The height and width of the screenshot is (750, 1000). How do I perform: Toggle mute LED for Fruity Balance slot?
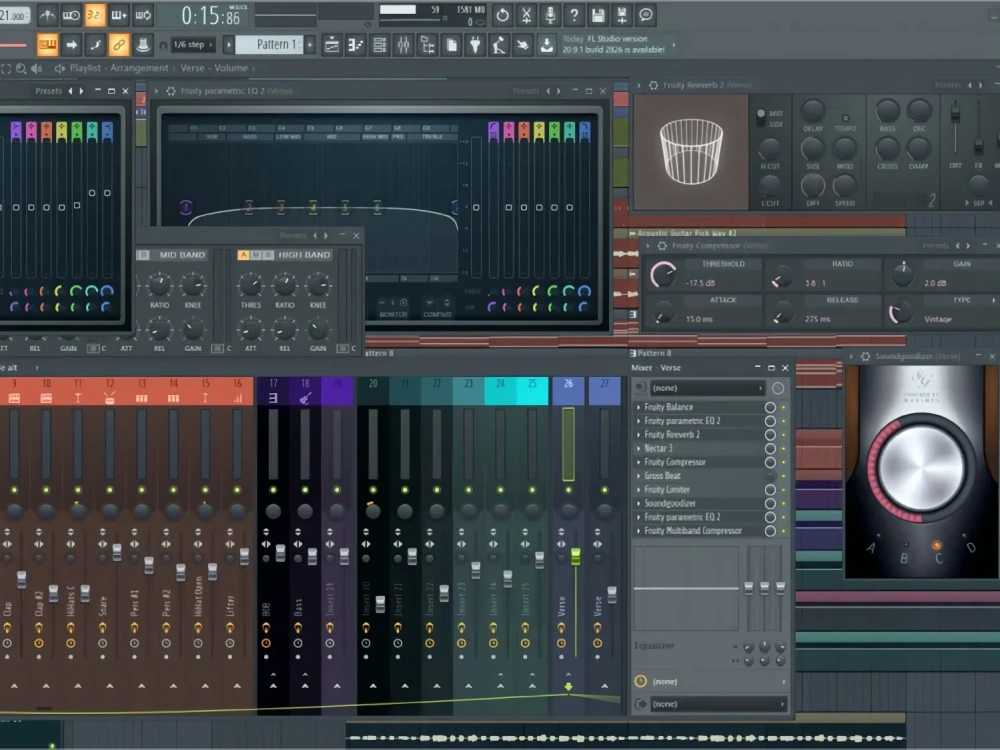tap(784, 407)
